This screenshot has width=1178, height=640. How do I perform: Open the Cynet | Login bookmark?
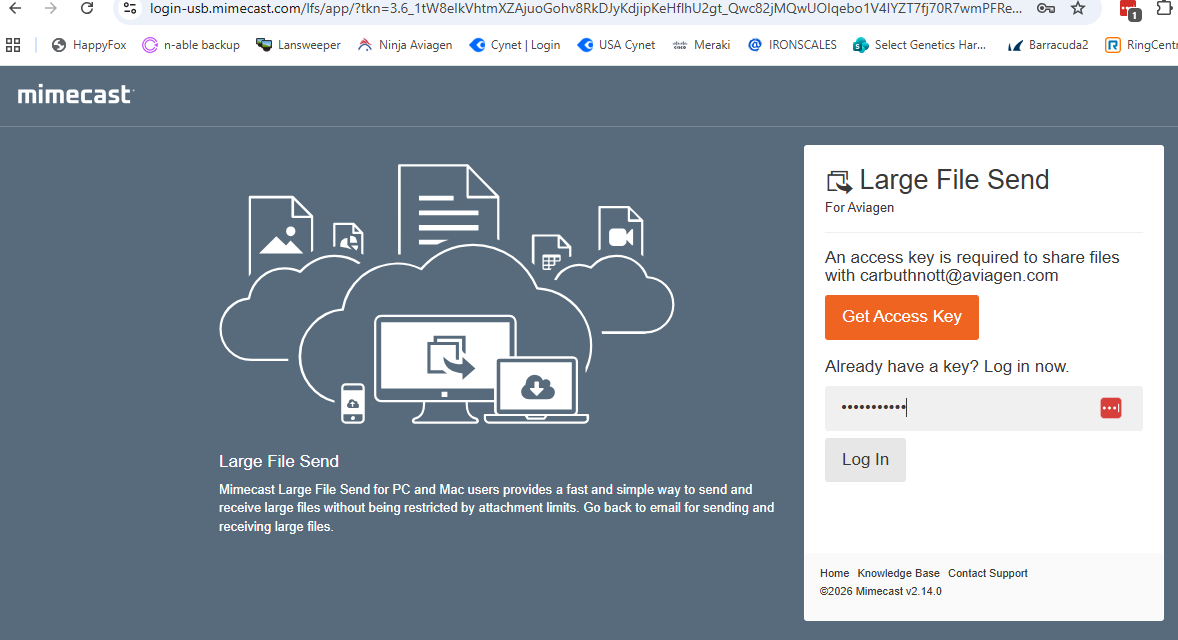(x=515, y=45)
